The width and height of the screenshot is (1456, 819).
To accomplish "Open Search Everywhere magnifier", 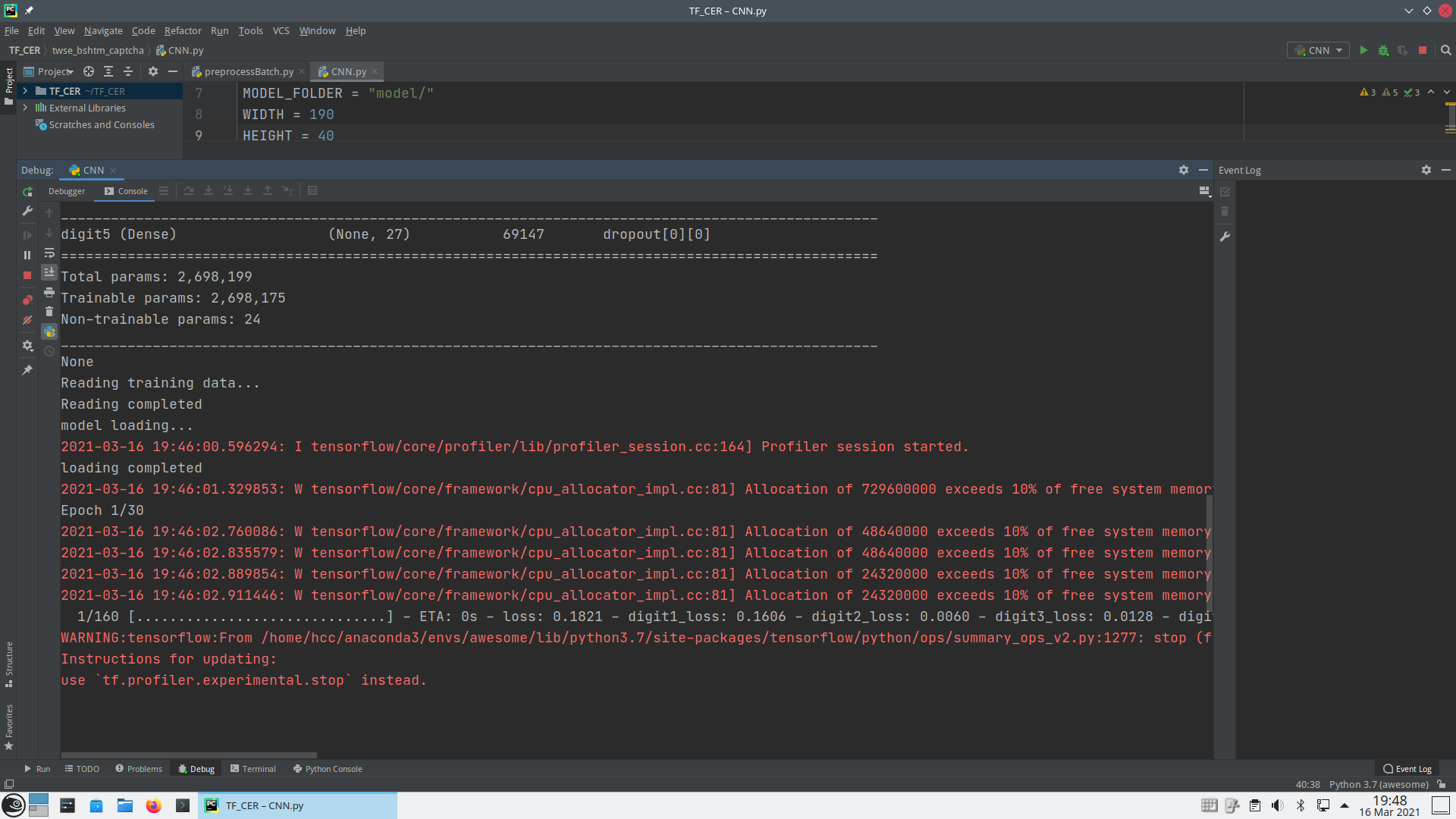I will point(1446,50).
